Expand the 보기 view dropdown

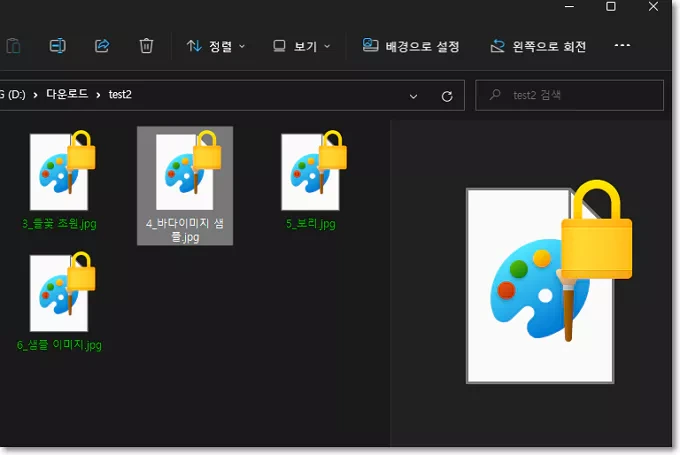(302, 46)
